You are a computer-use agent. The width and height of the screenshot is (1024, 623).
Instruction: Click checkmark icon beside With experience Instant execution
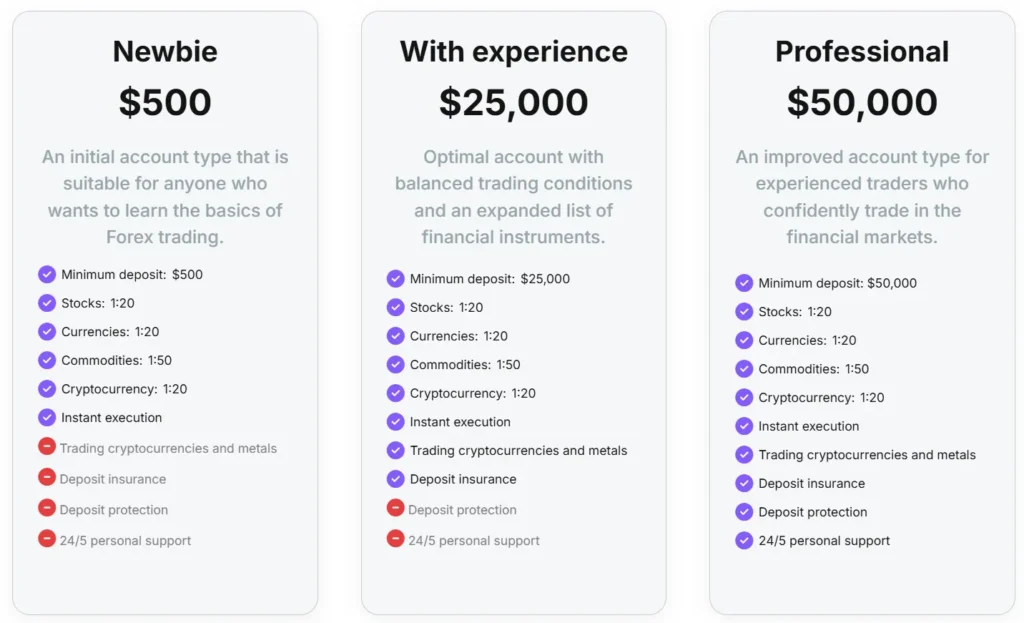(x=396, y=422)
